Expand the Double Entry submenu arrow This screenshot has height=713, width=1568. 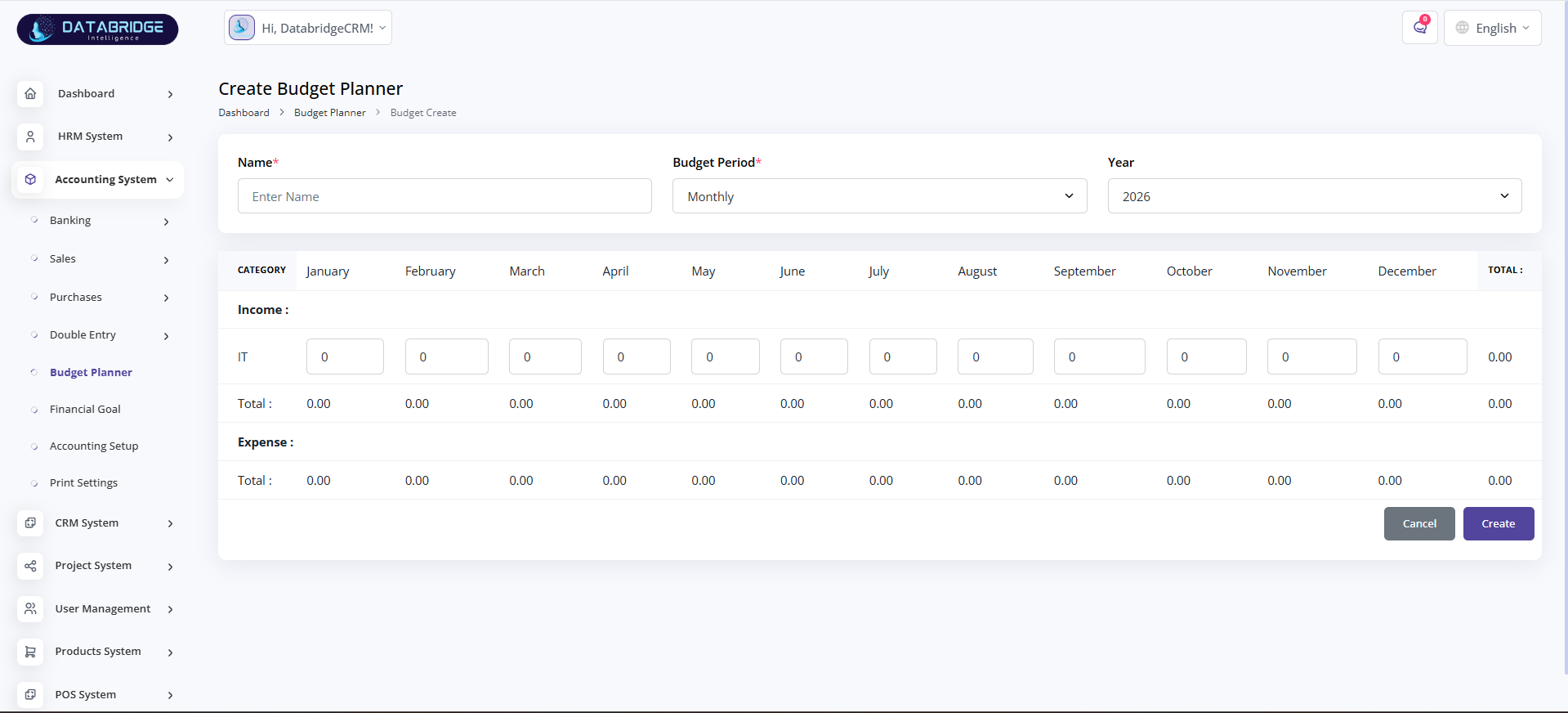coord(166,336)
